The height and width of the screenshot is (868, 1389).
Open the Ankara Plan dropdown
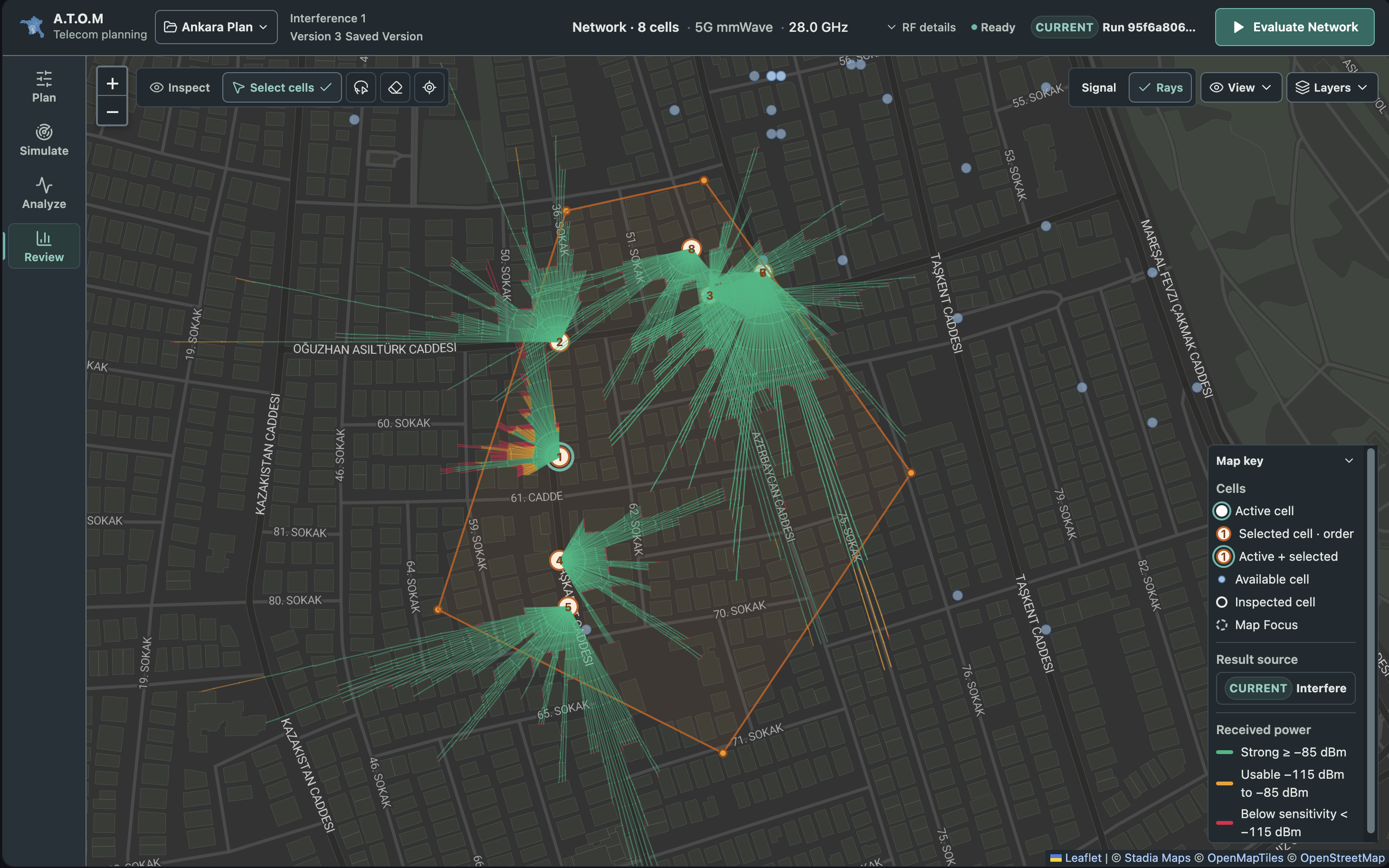click(x=217, y=27)
